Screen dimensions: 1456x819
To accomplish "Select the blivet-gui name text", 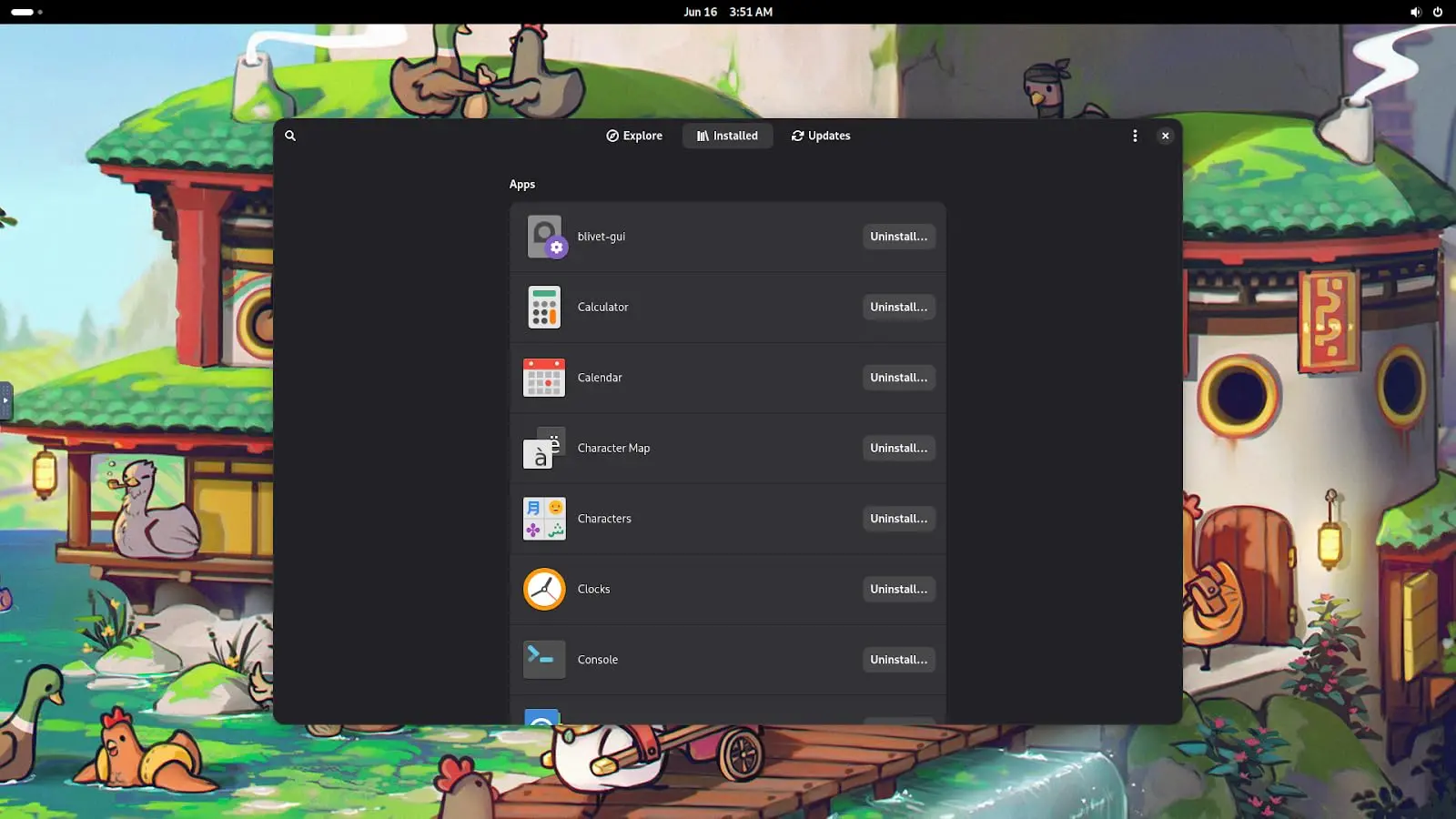I will [602, 237].
